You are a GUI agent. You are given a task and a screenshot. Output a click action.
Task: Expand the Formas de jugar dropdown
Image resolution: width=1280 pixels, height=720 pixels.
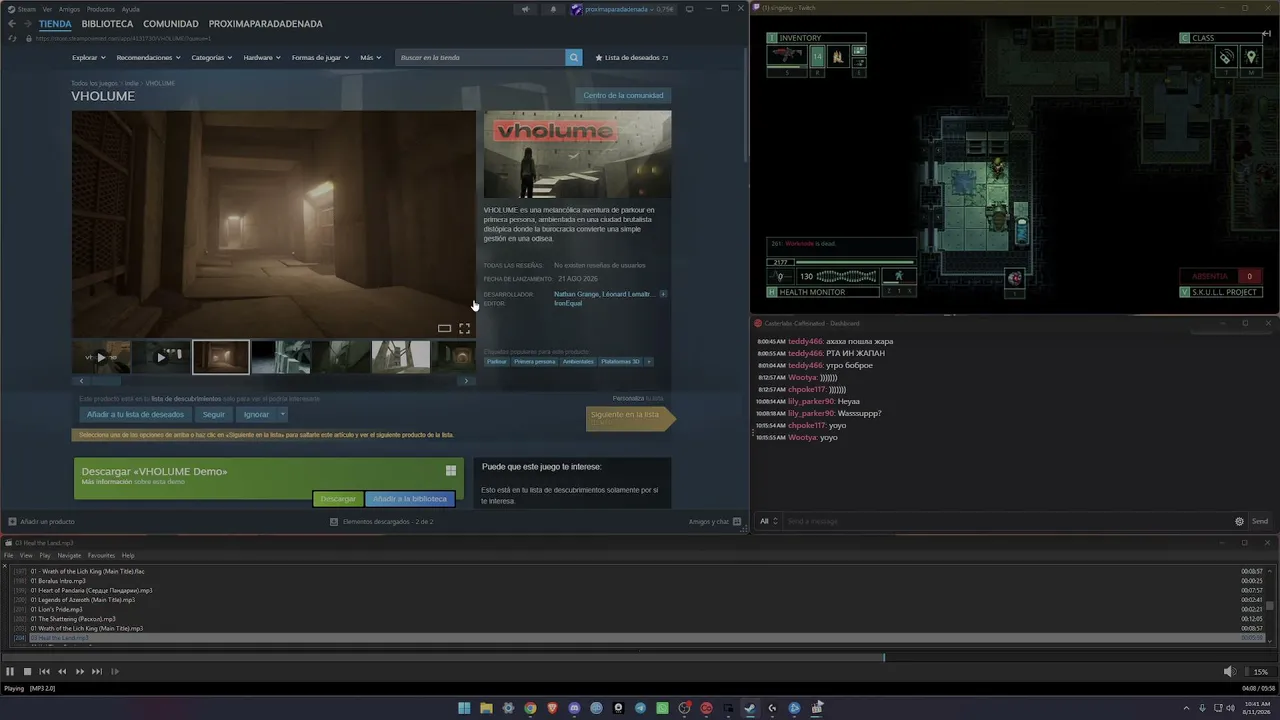click(x=320, y=57)
